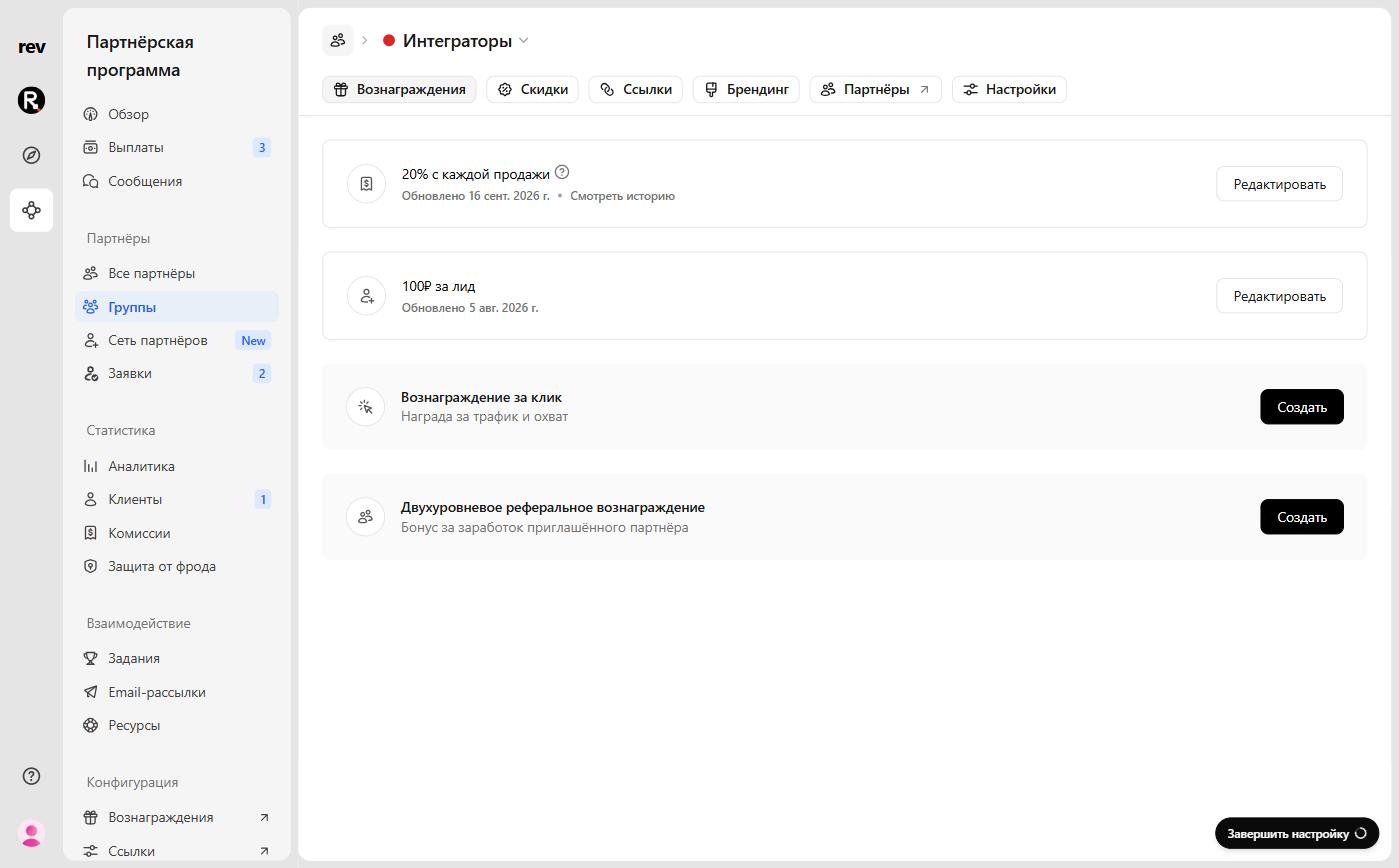Open the user profile avatar

(x=32, y=833)
